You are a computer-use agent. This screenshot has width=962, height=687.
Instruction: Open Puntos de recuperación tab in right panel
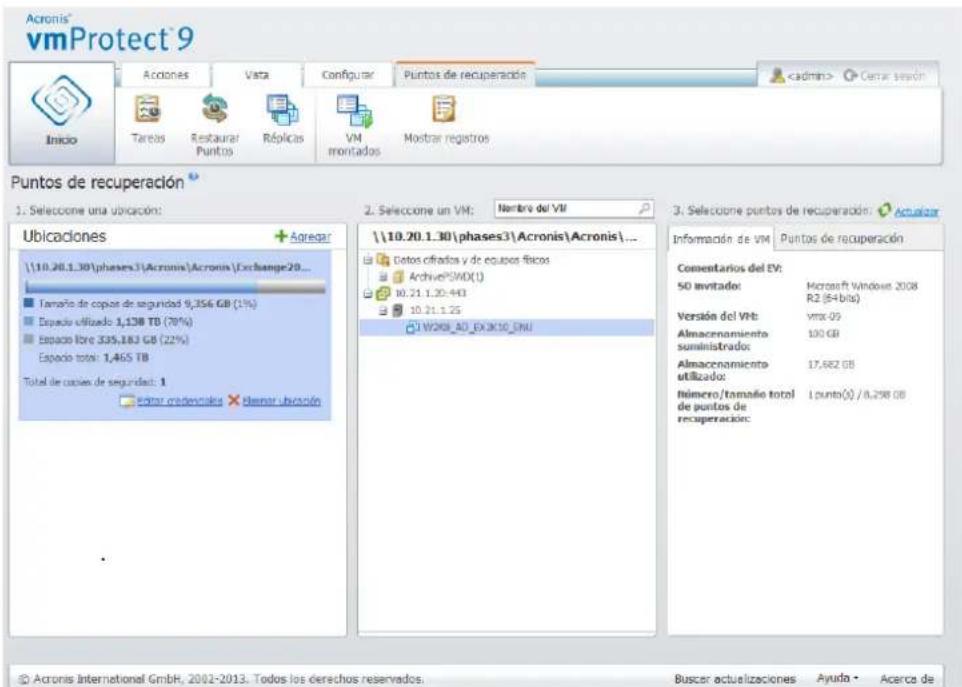point(841,239)
